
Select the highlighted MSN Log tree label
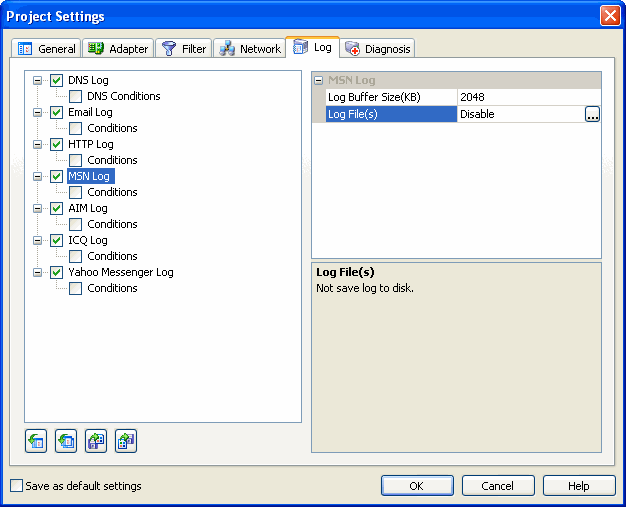91,176
